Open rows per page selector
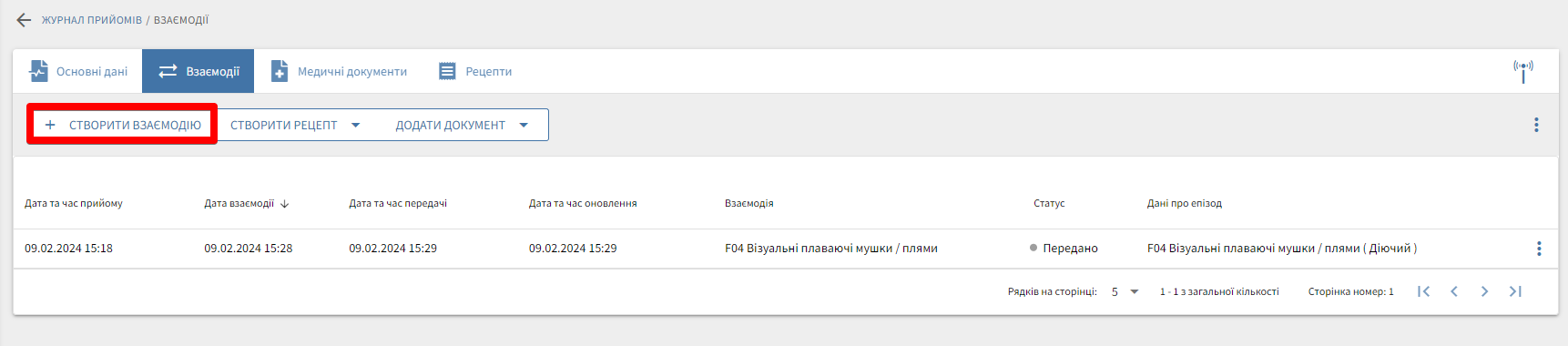Viewport: 1568px width, 346px height. pyautogui.click(x=1125, y=291)
